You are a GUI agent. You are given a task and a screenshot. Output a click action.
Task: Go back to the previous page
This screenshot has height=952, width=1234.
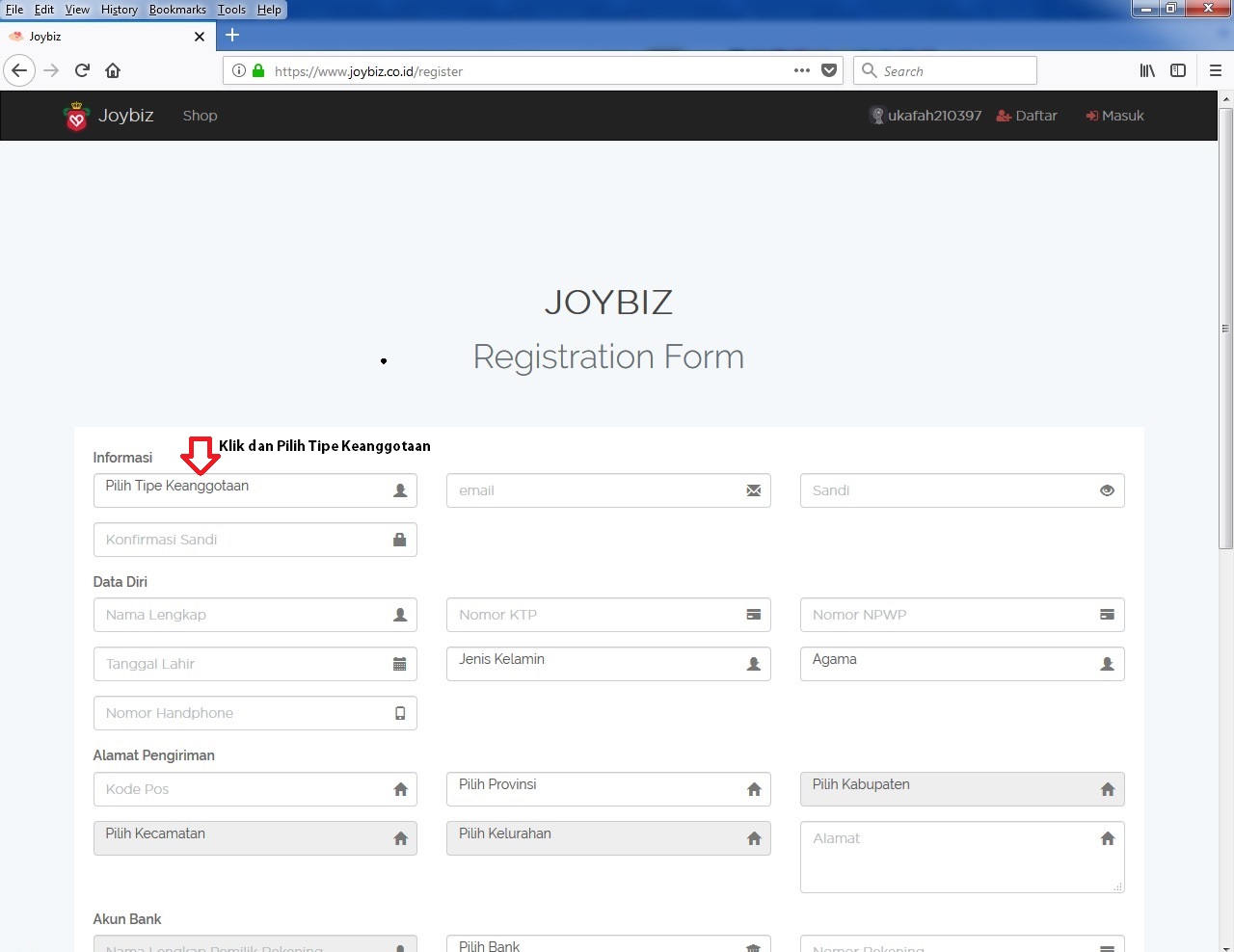click(19, 70)
